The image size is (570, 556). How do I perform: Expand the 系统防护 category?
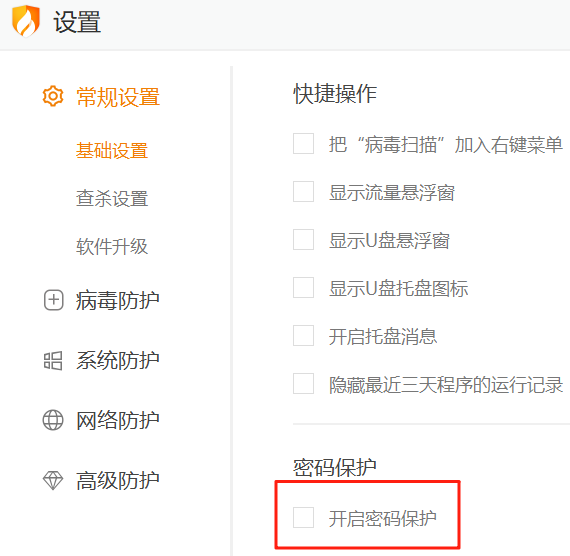point(118,360)
